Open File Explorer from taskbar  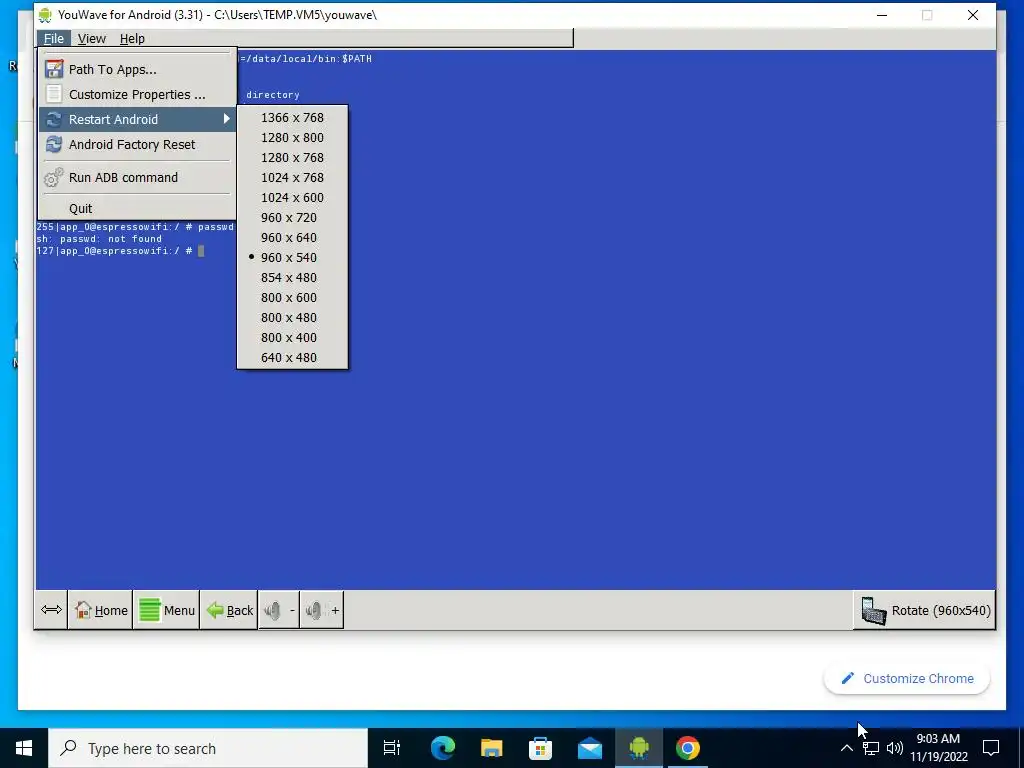491,748
